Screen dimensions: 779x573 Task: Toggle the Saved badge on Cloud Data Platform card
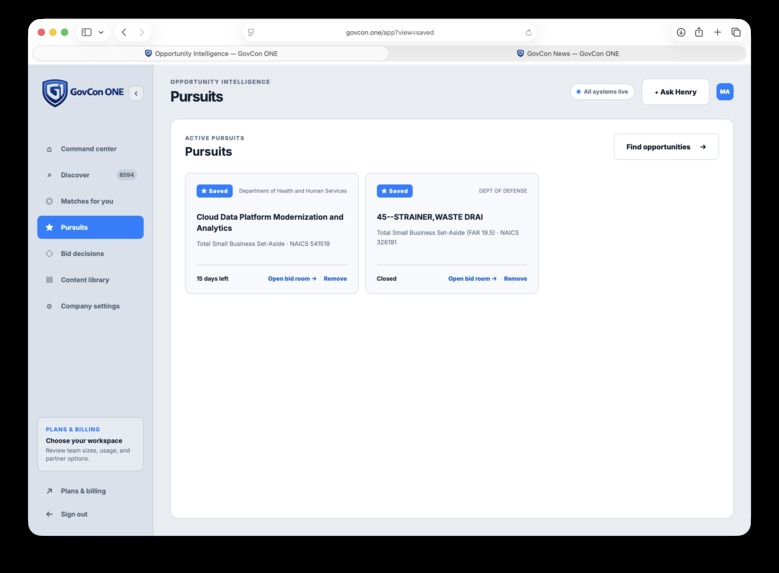point(215,191)
